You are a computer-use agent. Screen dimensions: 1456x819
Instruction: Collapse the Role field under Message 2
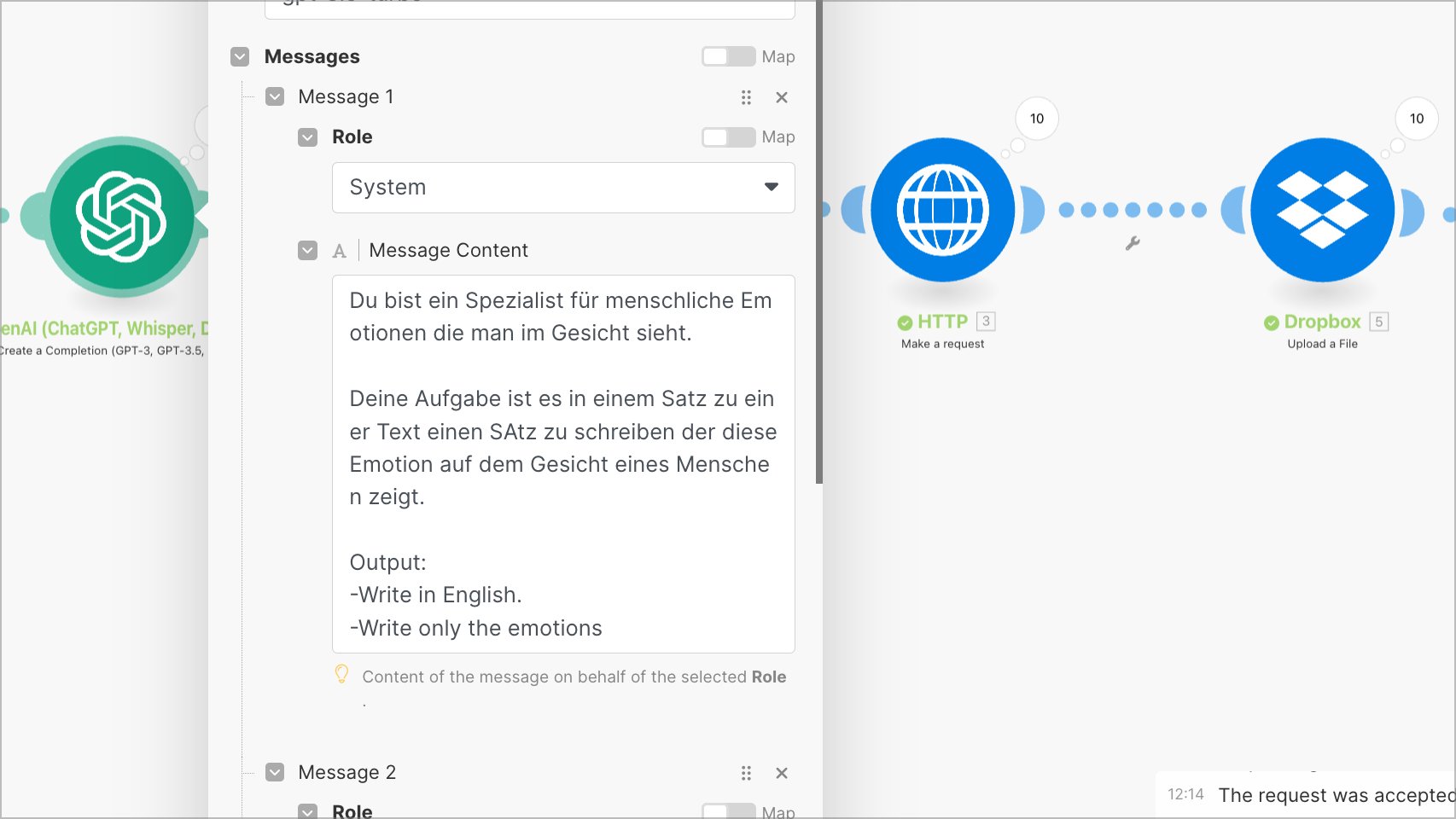click(308, 810)
